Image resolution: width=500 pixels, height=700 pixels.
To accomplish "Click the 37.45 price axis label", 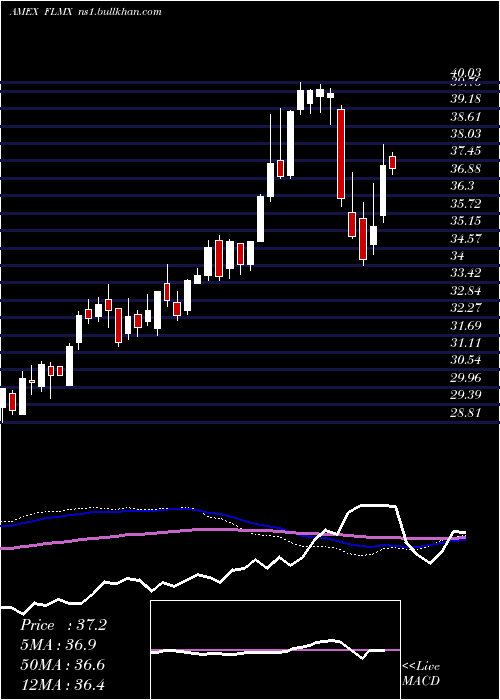I will pyautogui.click(x=465, y=151).
